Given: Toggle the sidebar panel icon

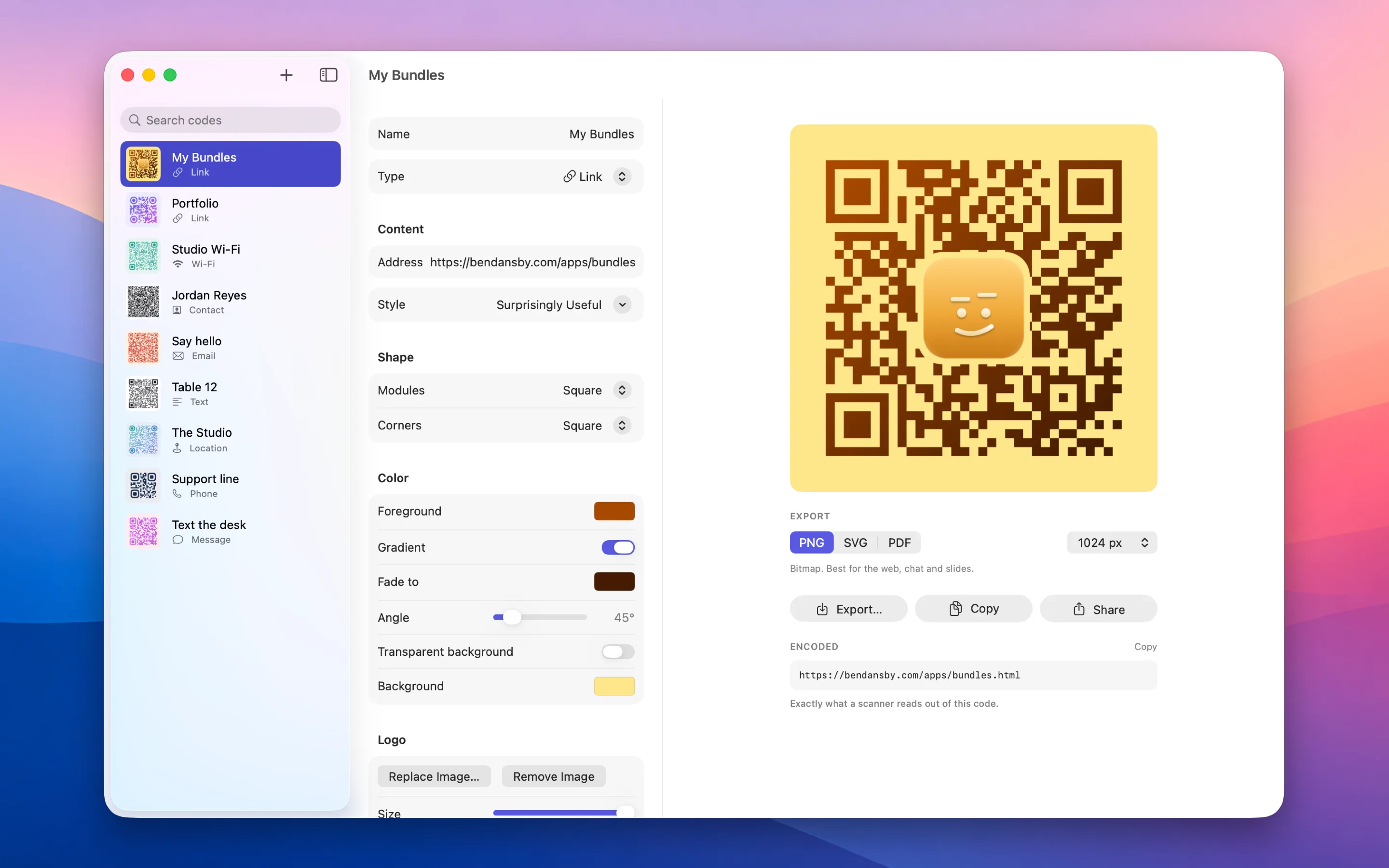Looking at the screenshot, I should (x=328, y=75).
